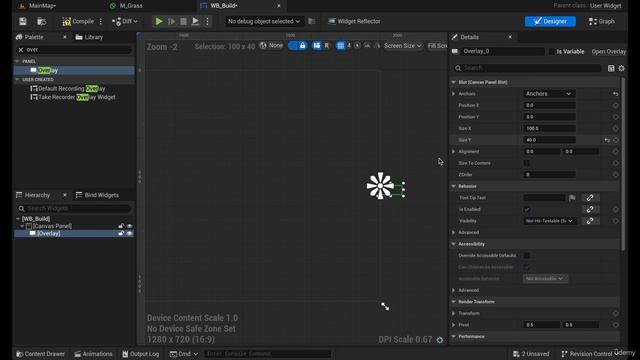This screenshot has width=640, height=360.
Task: Open the play options three-dot menu
Action: tap(207, 21)
